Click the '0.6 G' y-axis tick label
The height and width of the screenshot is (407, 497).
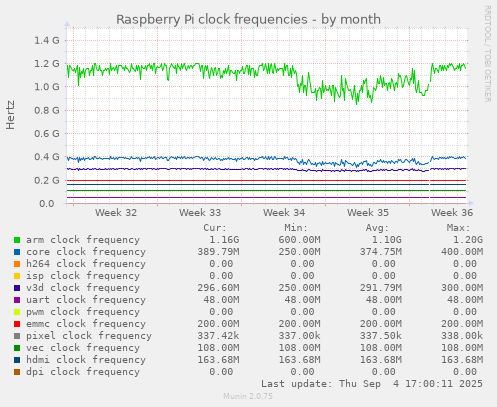(x=47, y=134)
